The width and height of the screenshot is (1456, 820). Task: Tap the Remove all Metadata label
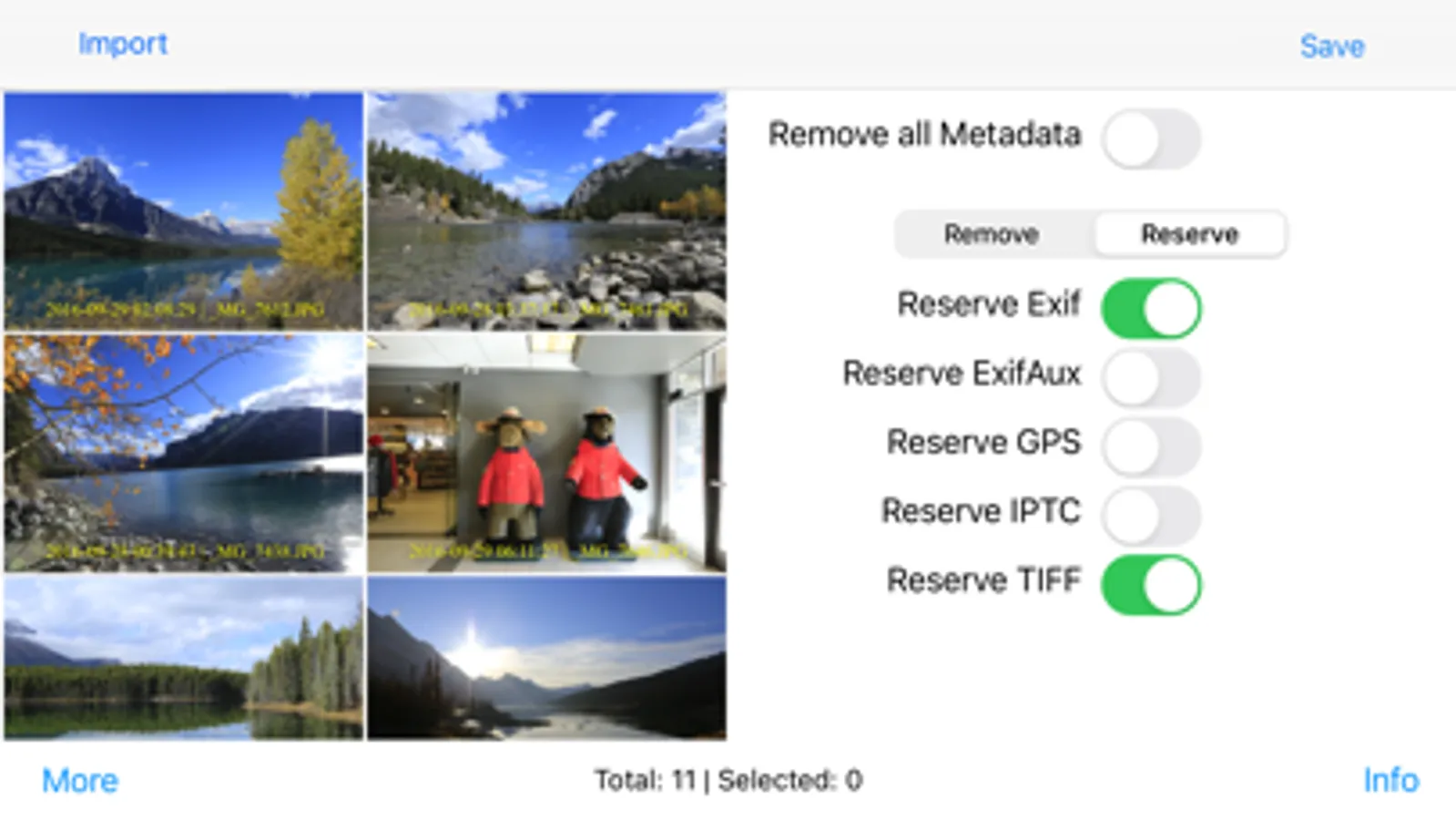[924, 135]
